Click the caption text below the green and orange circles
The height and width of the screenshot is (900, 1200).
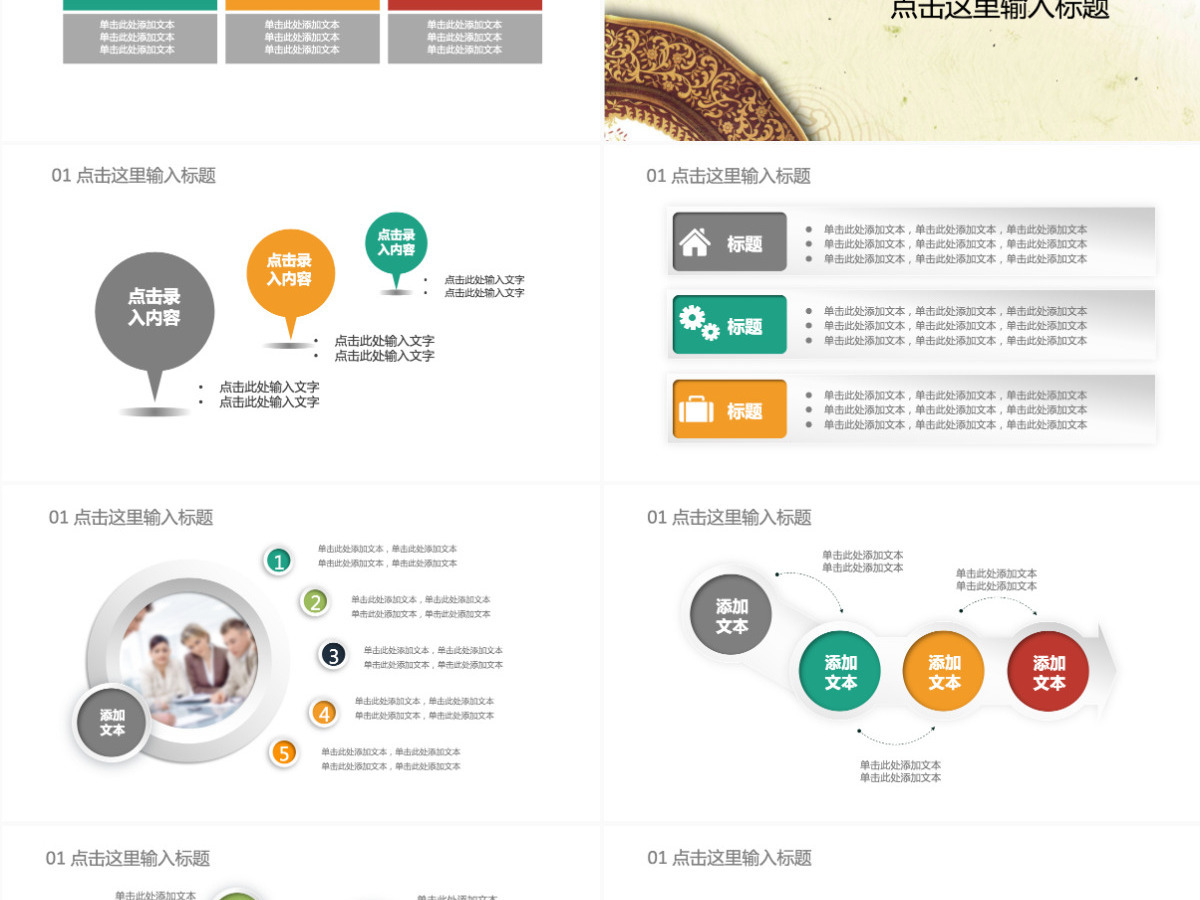coord(901,771)
